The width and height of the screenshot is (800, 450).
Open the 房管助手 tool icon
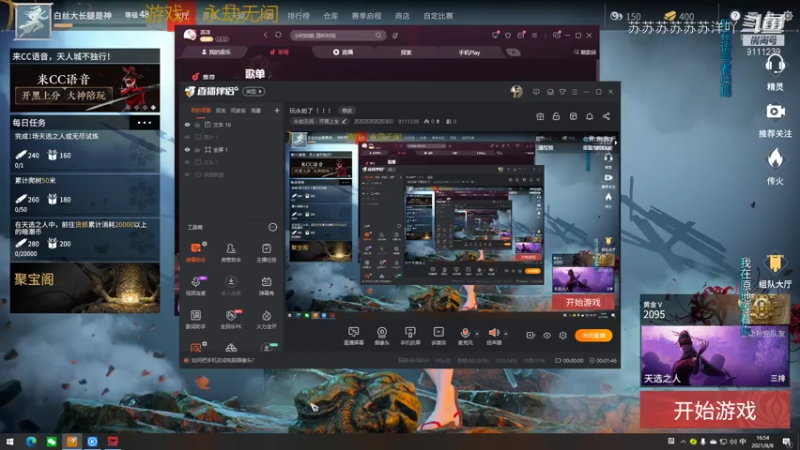231,252
